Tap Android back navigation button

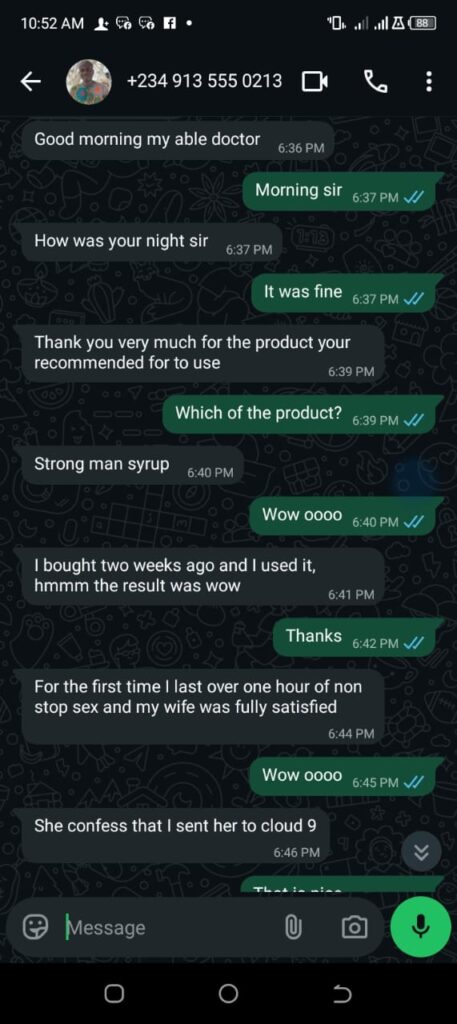pyautogui.click(x=342, y=993)
